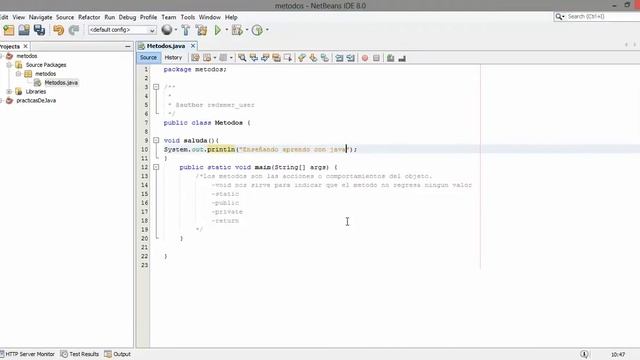
Task: Click the editor Back navigation icon
Action: pyautogui.click(x=207, y=58)
